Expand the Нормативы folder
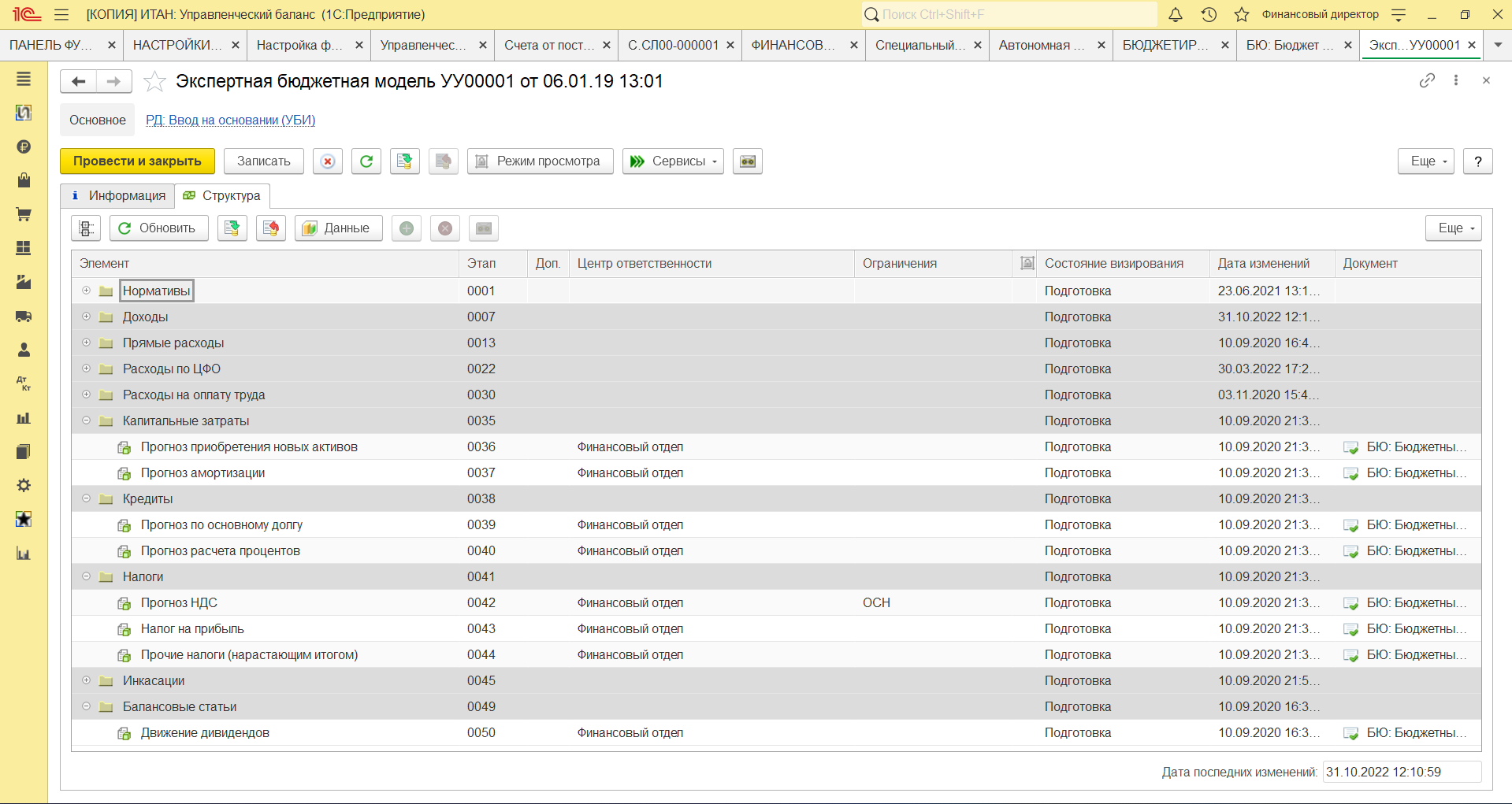Image resolution: width=1512 pixels, height=804 pixels. 87,291
